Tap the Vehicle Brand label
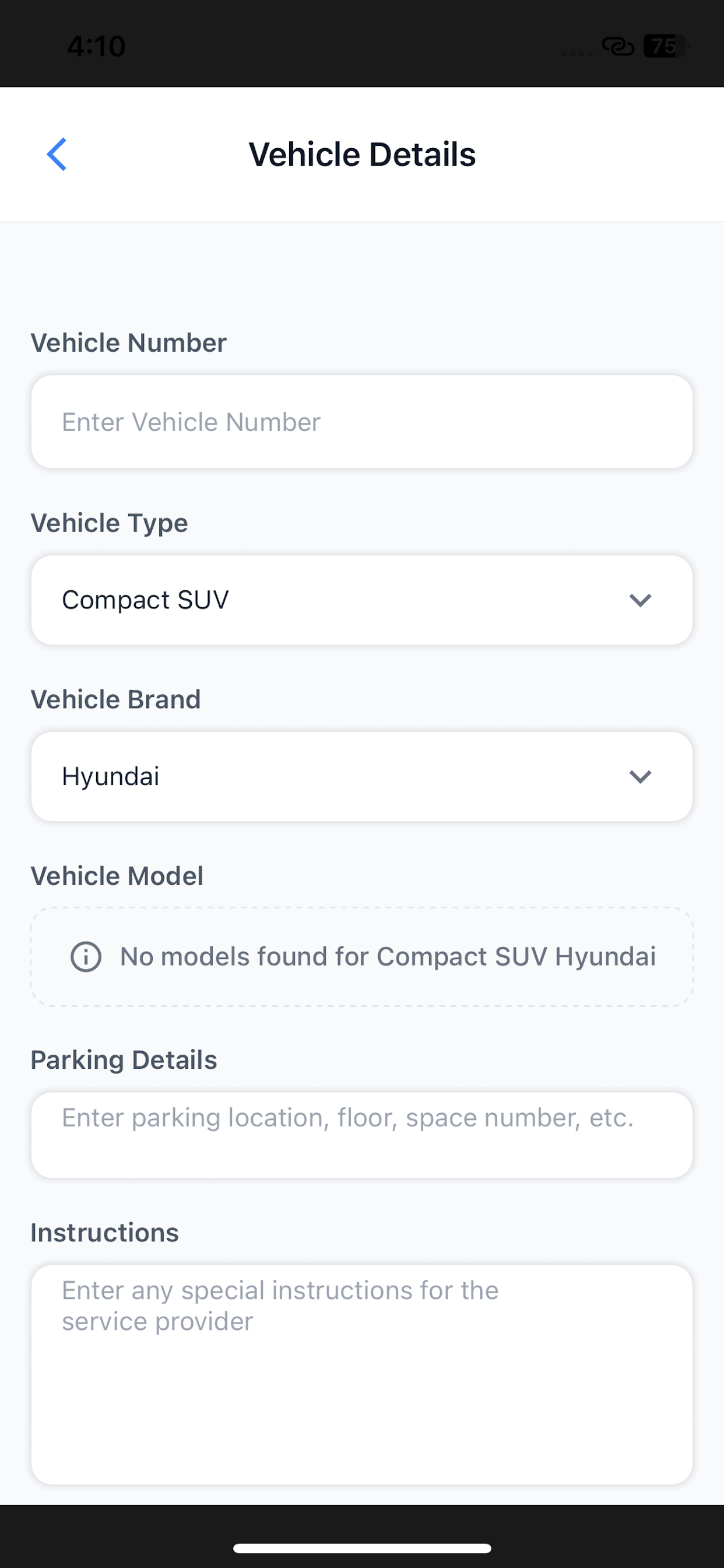Screen dimensions: 724x1568 click(115, 699)
